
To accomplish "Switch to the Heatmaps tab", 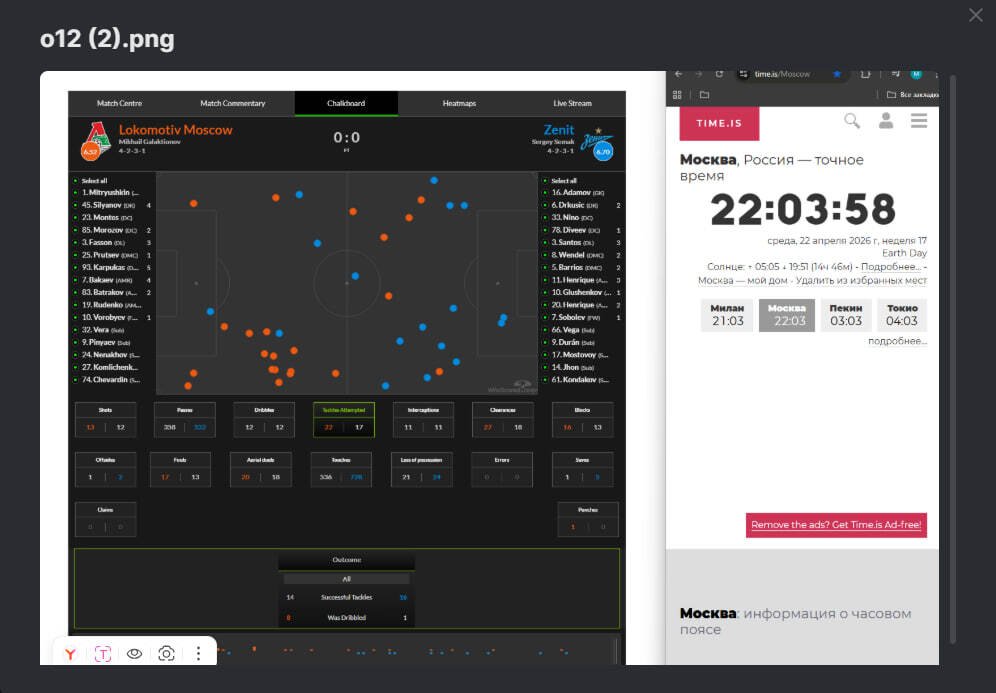I will pyautogui.click(x=459, y=103).
